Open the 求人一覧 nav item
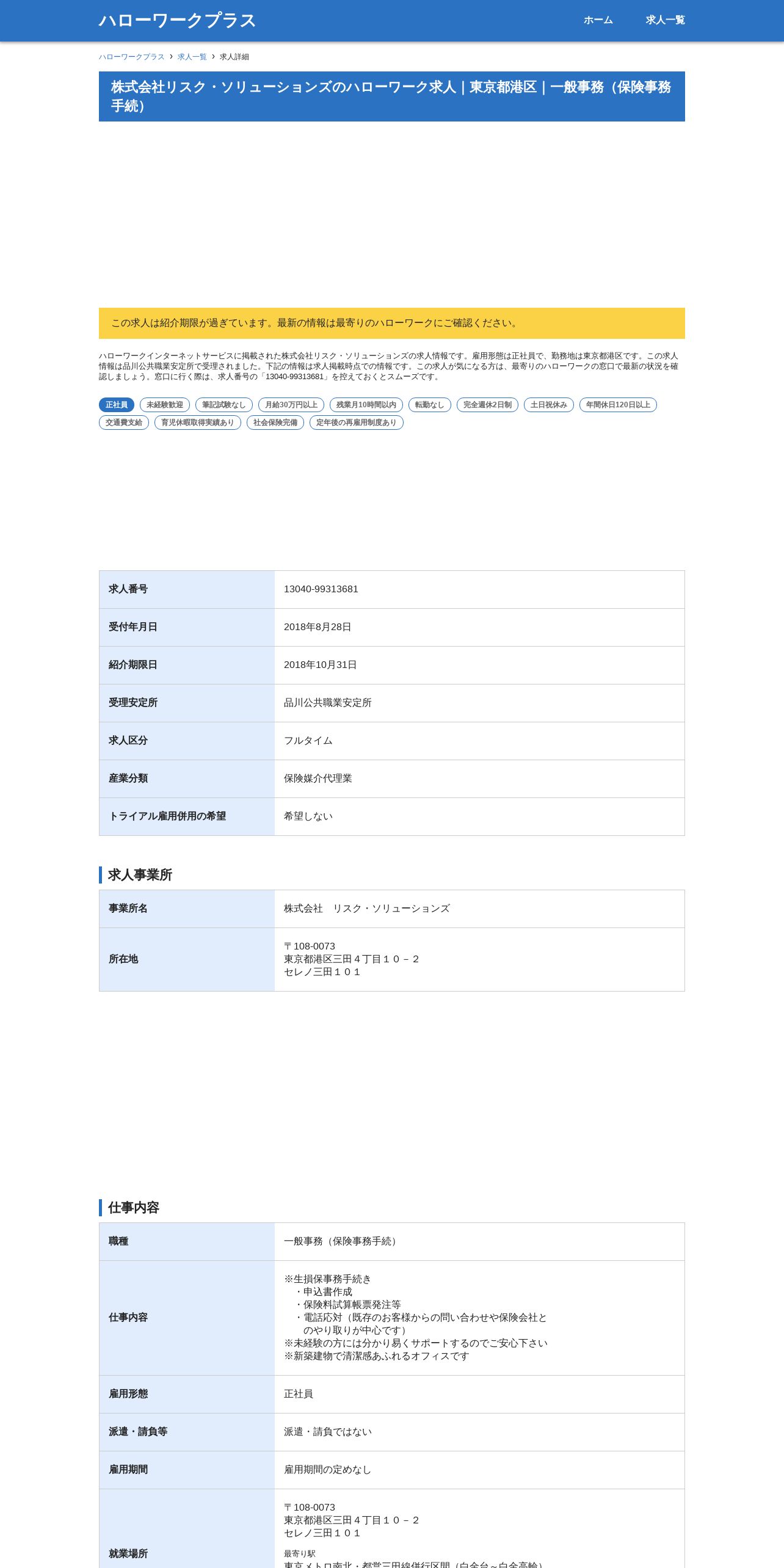The width and height of the screenshot is (784, 1568). tap(665, 20)
